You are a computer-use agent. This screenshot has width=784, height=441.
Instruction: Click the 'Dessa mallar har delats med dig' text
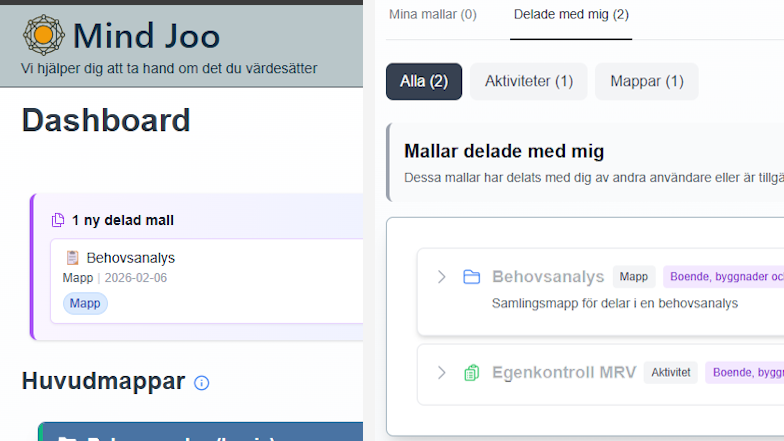(594, 178)
